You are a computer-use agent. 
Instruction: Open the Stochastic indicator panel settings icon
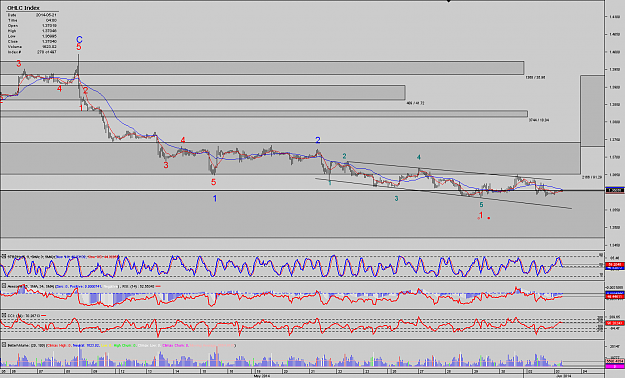pos(4,256)
